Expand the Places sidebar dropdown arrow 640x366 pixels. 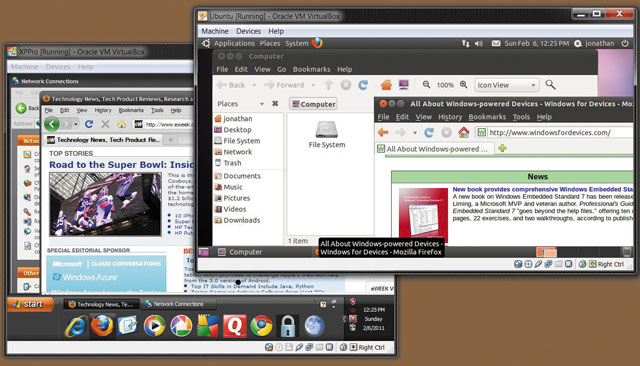point(262,104)
